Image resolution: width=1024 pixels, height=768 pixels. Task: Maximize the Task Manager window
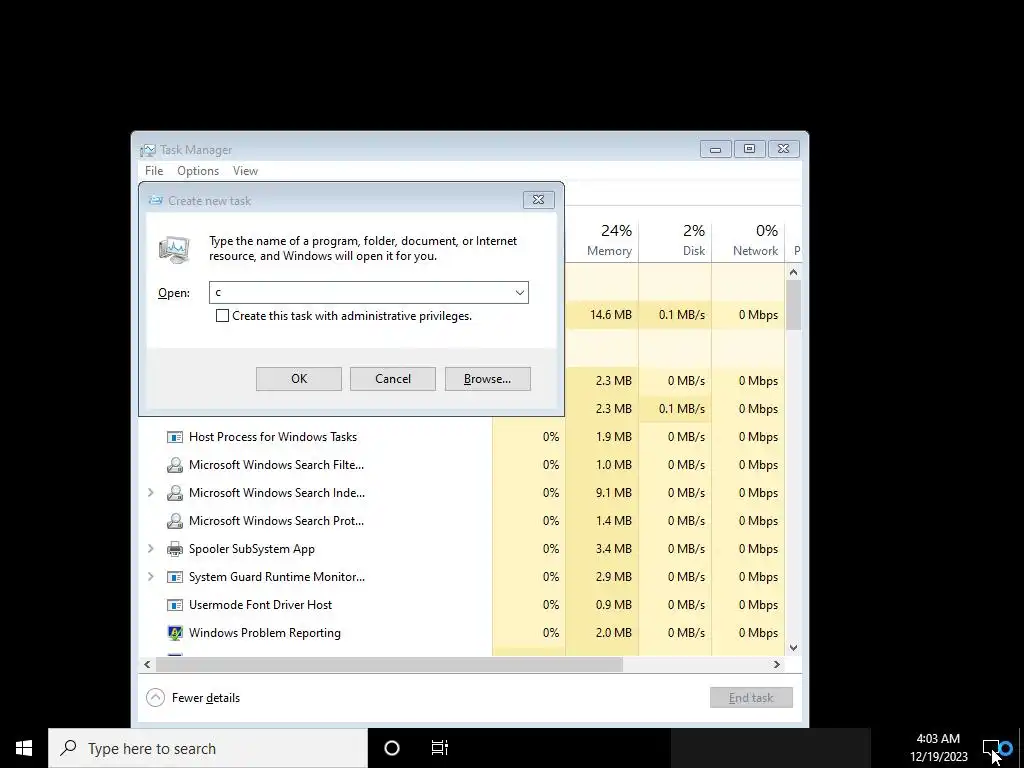coord(749,150)
